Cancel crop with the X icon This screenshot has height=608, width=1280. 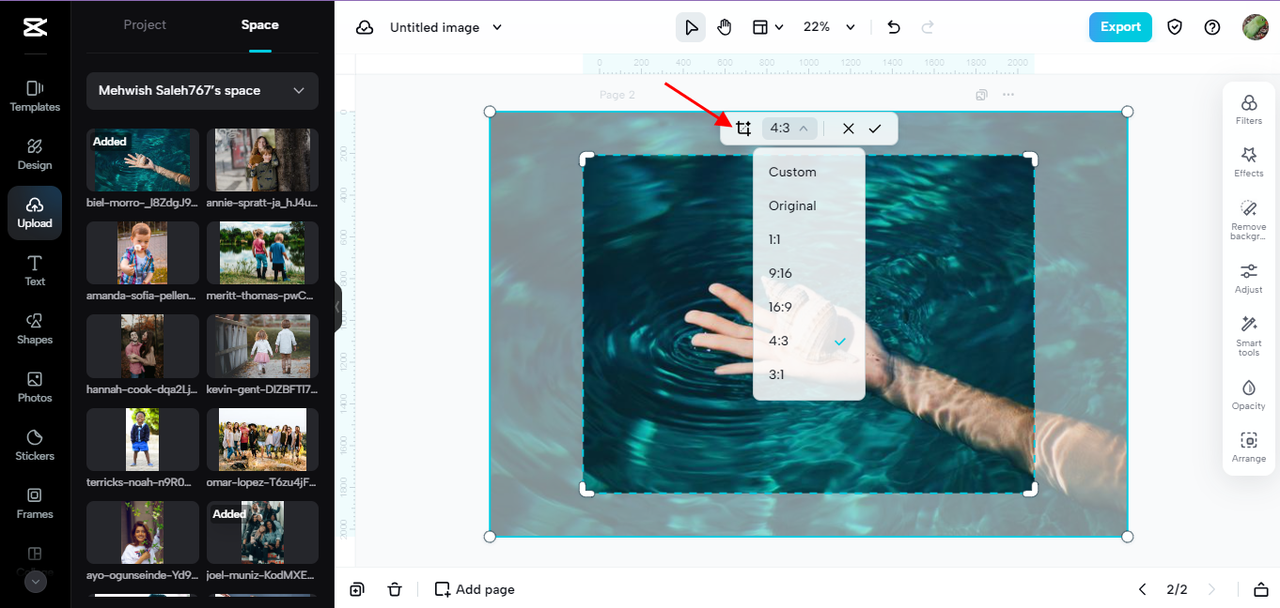pos(848,128)
